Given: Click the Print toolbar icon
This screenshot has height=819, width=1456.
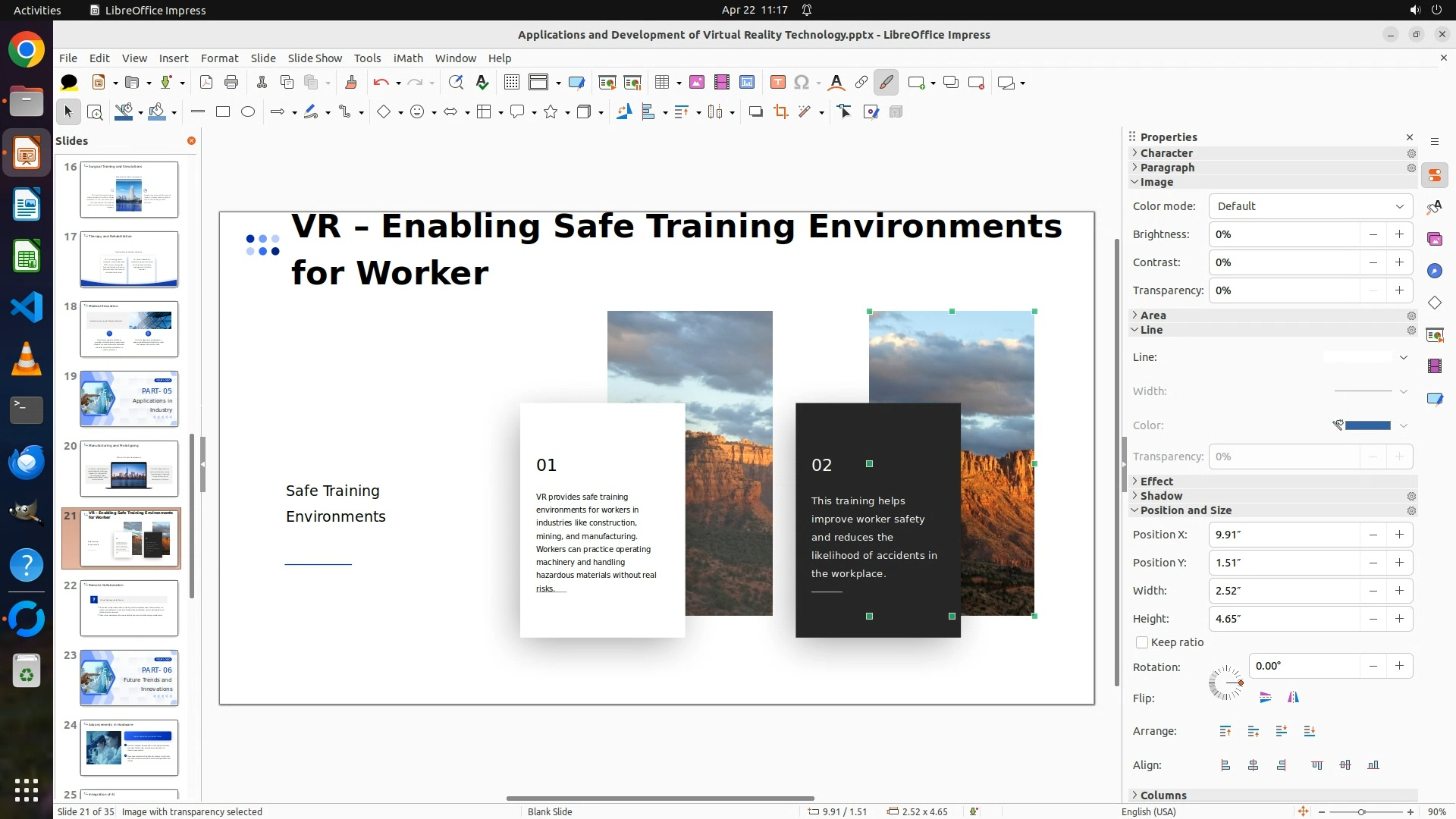Looking at the screenshot, I should (x=231, y=83).
